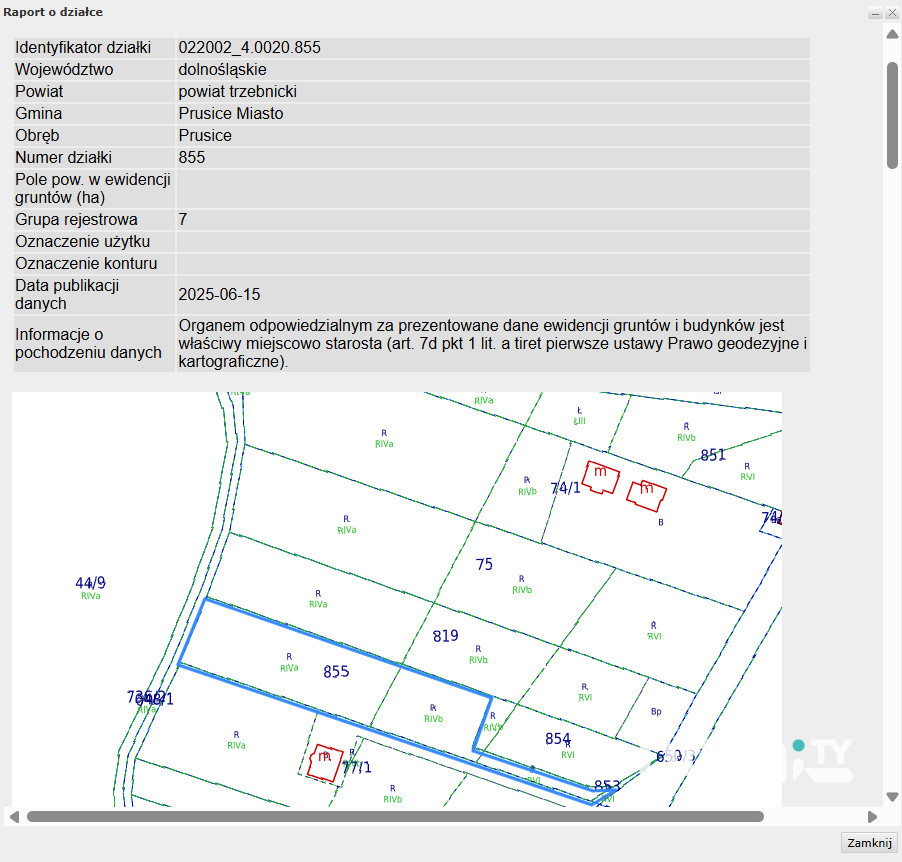902x862 pixels.
Task: Click the parcel identifier value 022002_4.0020.855
Action: pos(249,48)
